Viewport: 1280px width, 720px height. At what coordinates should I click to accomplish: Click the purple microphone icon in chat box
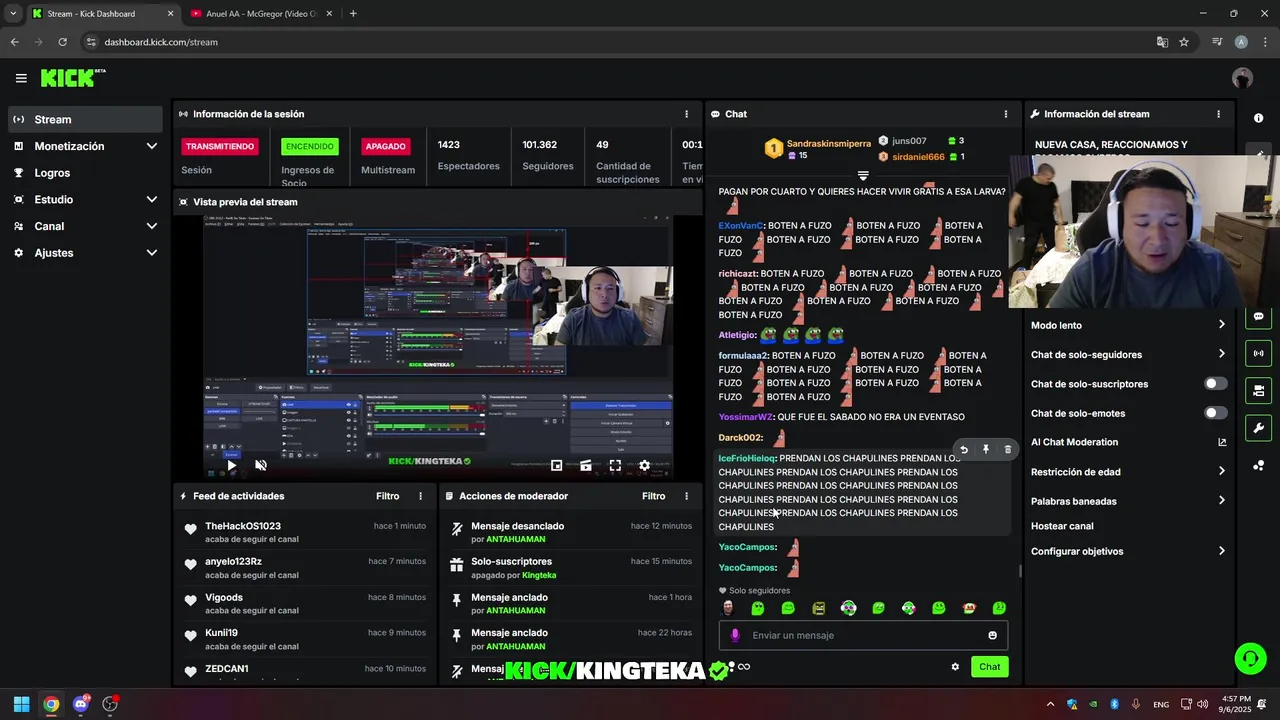pos(735,635)
